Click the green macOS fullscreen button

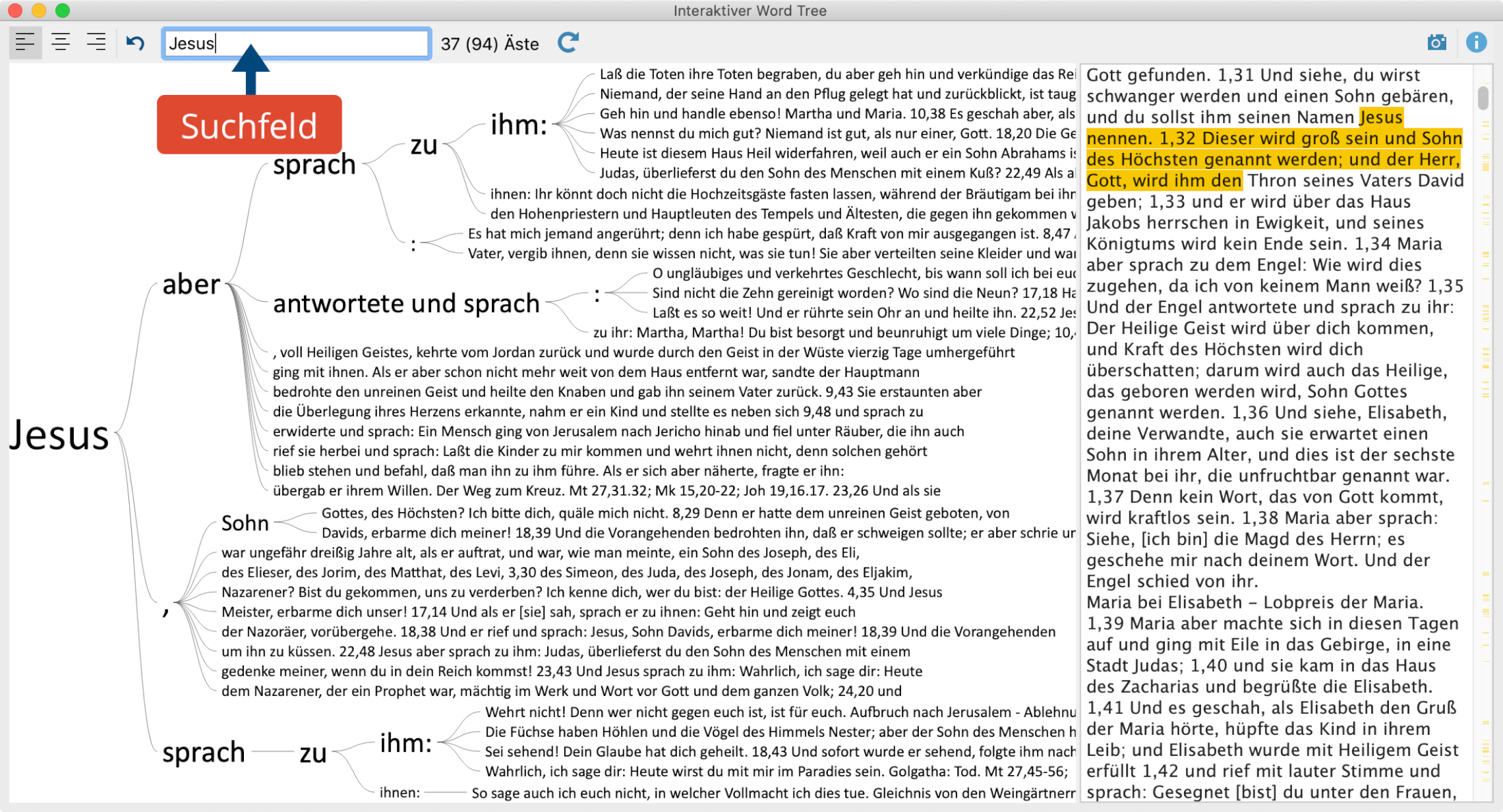coord(62,10)
